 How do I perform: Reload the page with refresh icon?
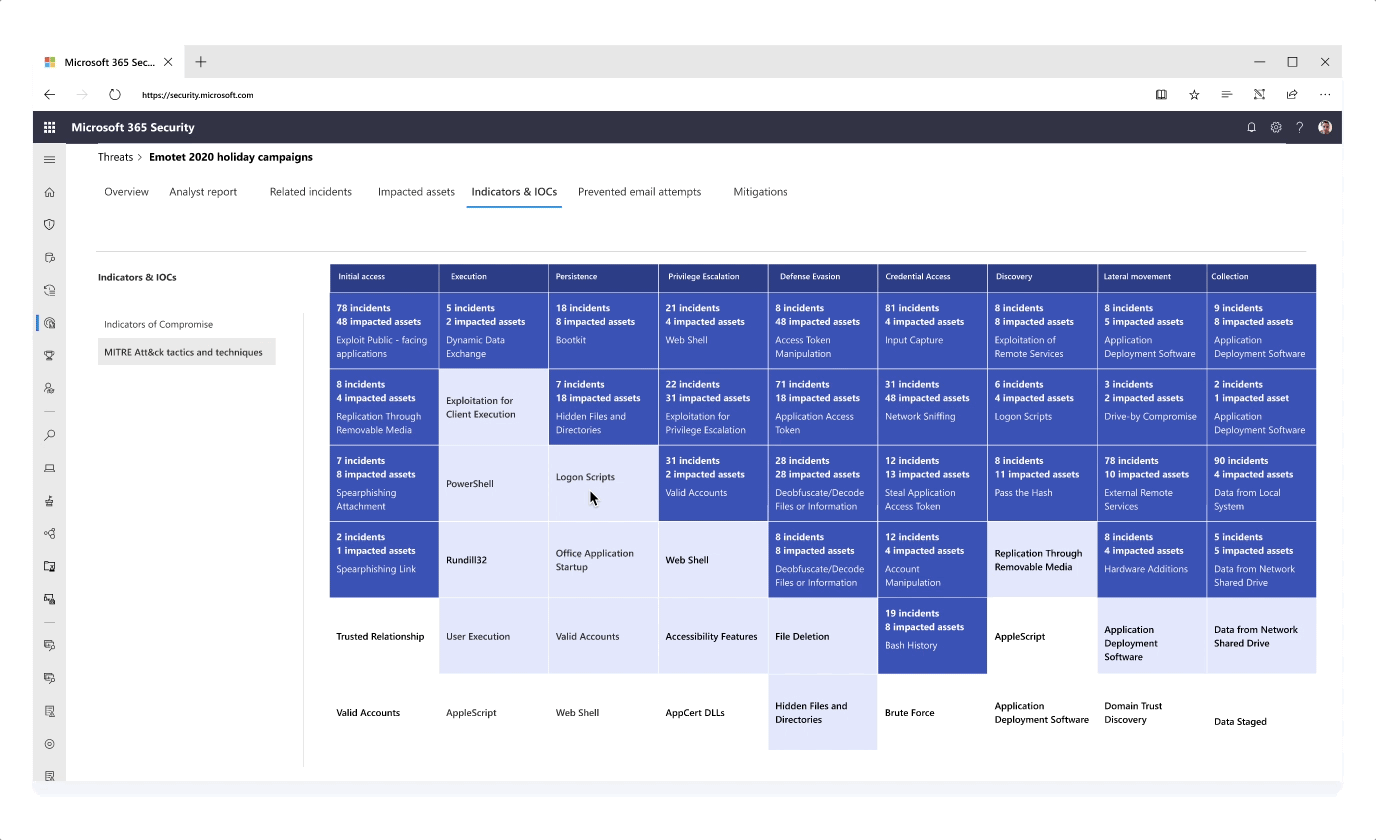115,95
